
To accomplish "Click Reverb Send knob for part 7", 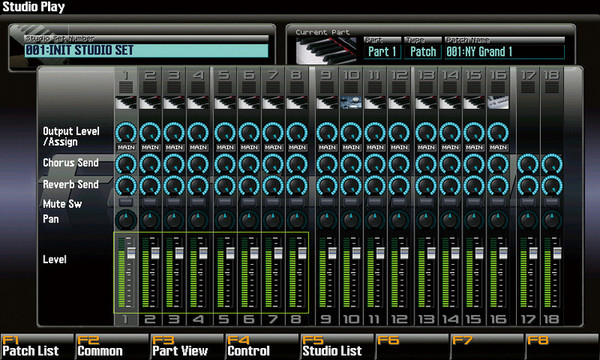I will click(273, 186).
